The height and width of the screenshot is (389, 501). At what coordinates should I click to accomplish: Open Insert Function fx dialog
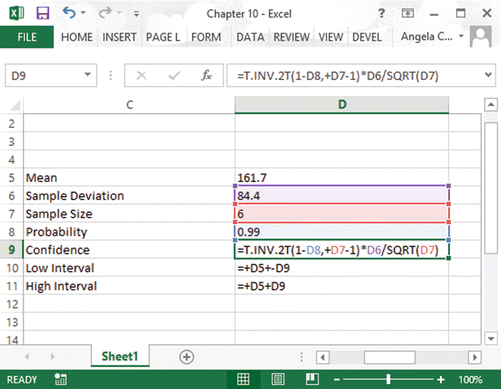206,75
